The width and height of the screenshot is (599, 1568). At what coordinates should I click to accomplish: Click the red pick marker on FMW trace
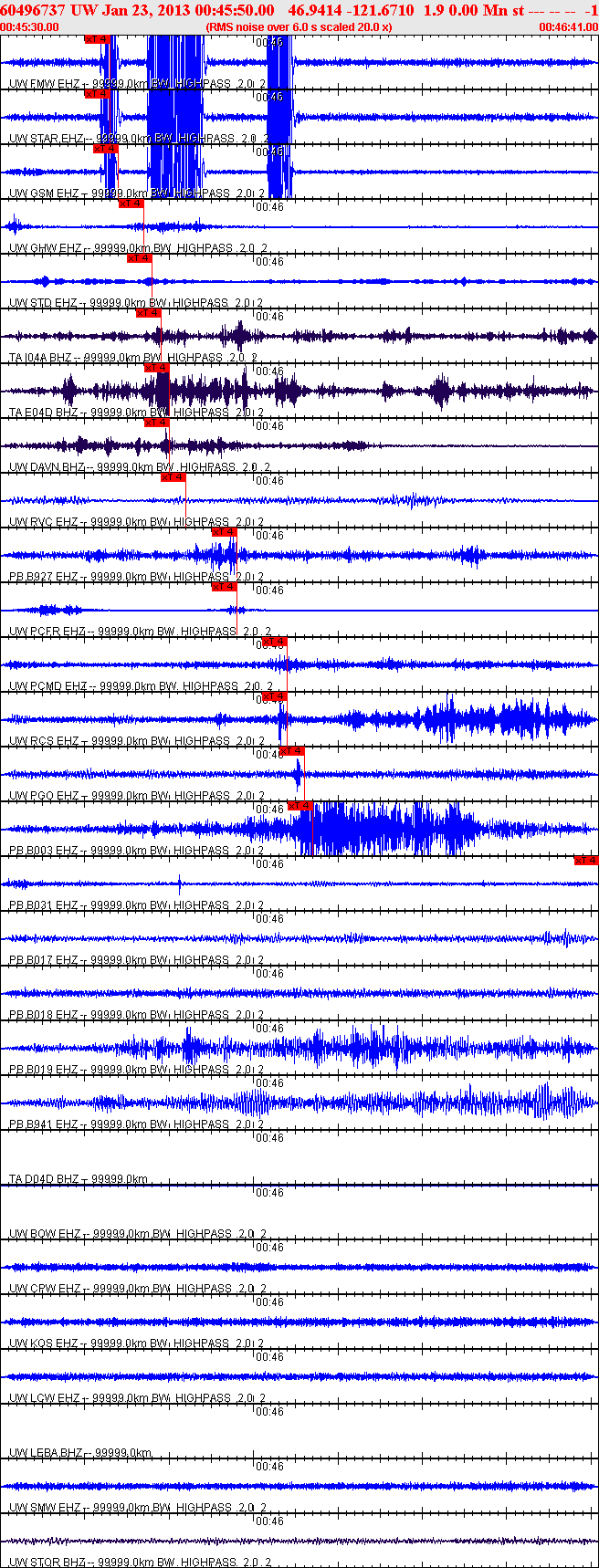[97, 39]
